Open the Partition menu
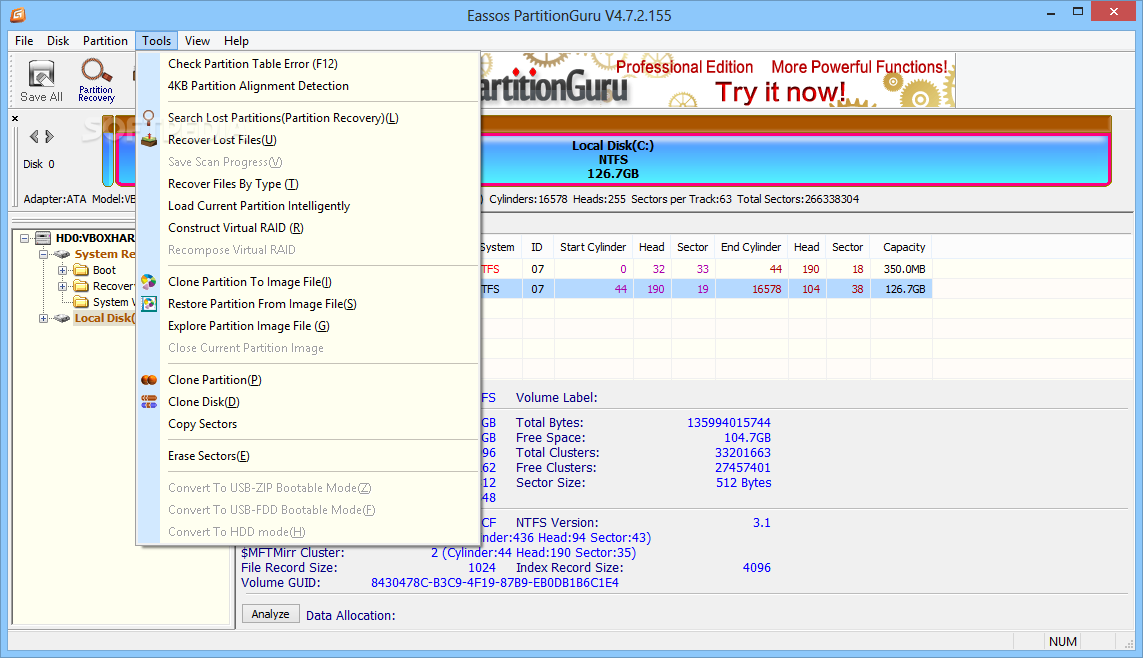The width and height of the screenshot is (1143, 658). point(105,41)
